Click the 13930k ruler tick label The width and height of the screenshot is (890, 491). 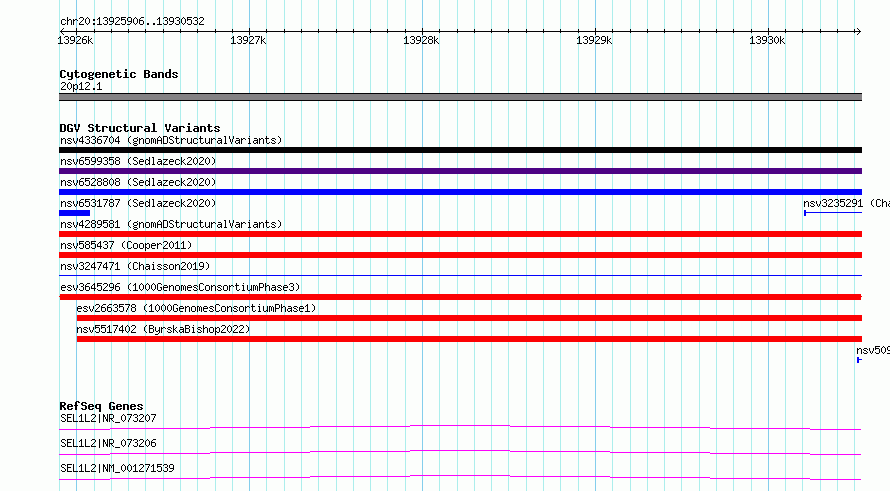[x=767, y=40]
